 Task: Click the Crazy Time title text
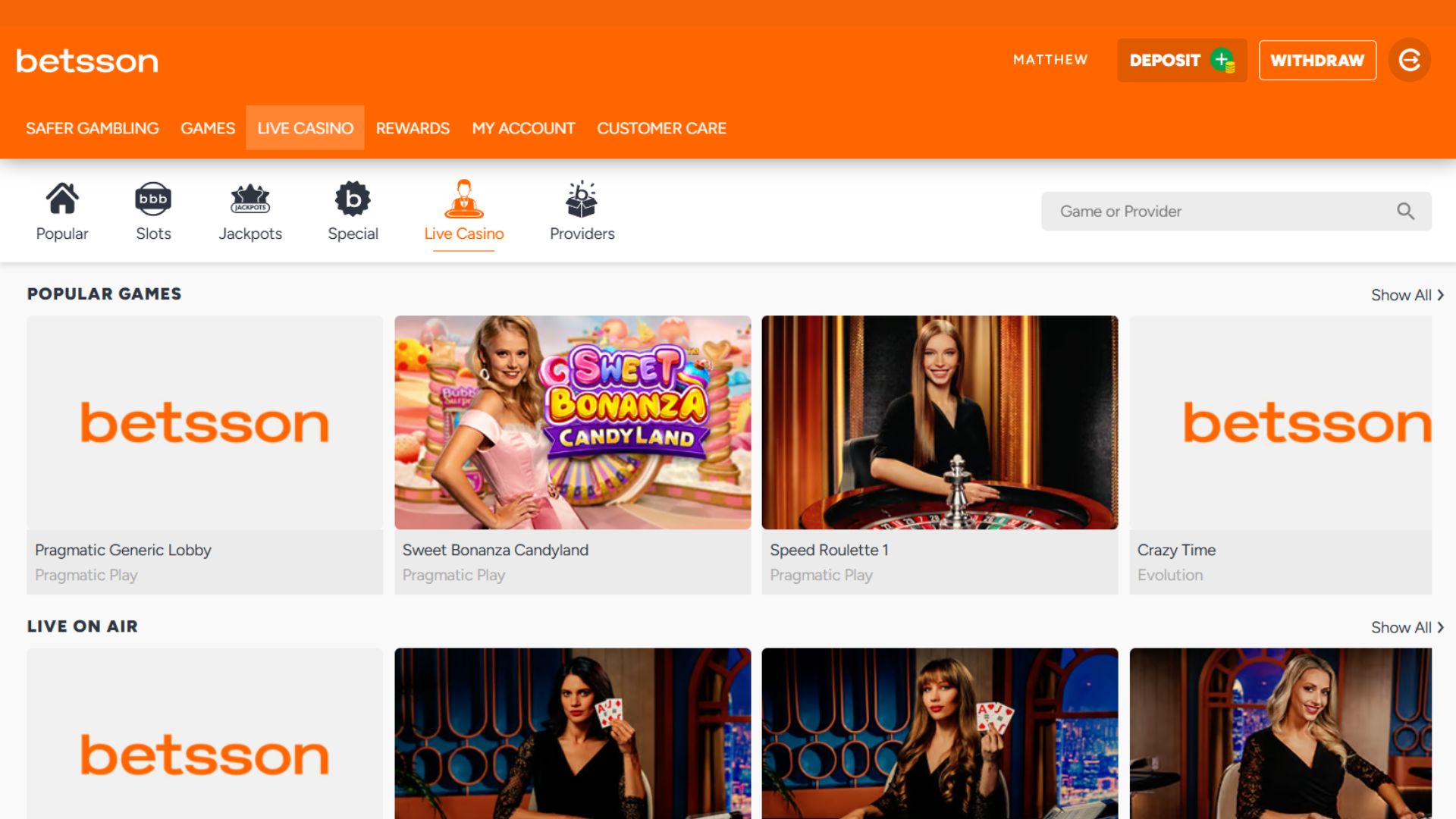coord(1176,550)
